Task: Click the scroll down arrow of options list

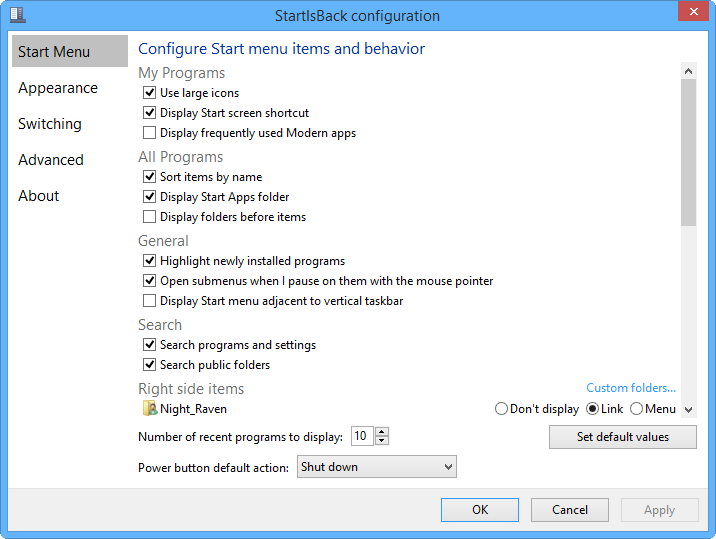Action: pos(688,410)
